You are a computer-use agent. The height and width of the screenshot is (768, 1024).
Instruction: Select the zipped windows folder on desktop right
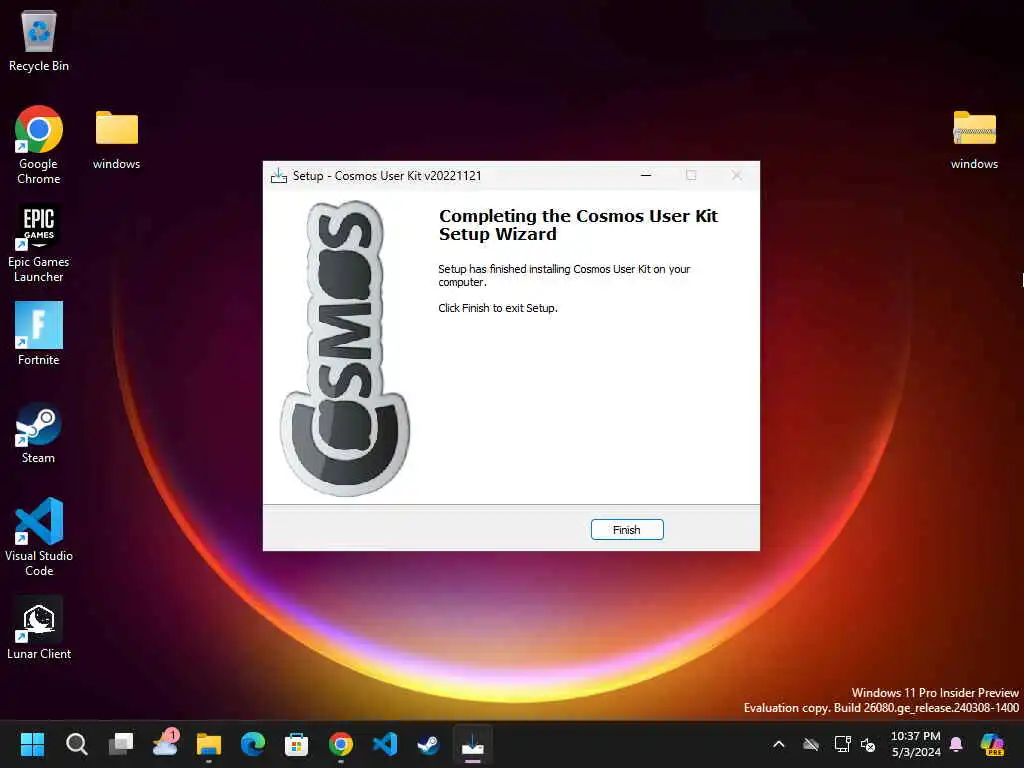pyautogui.click(x=974, y=140)
